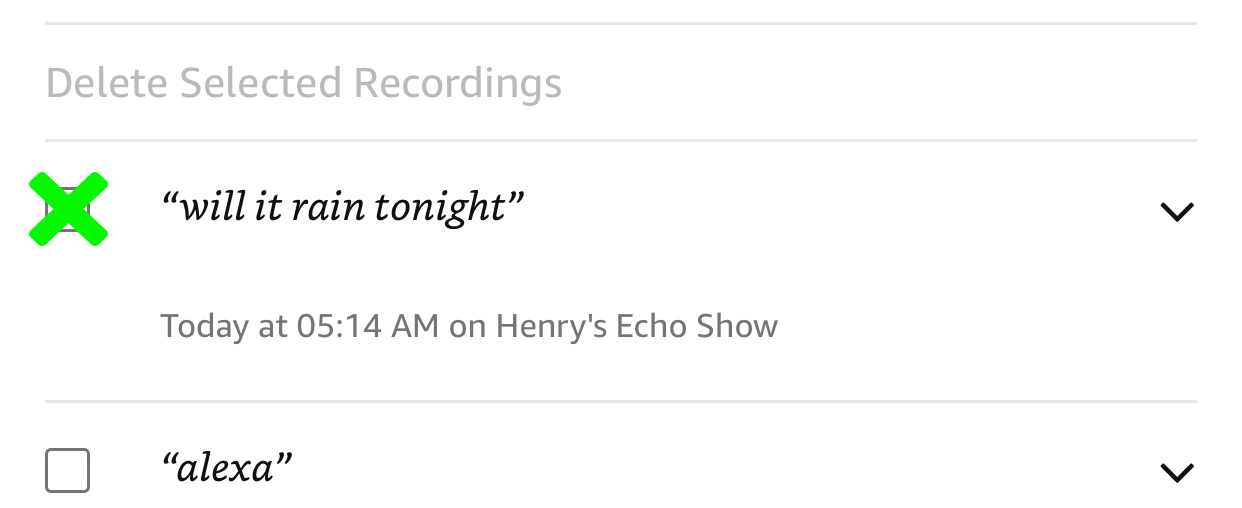Show details for the "alexa" recording
This screenshot has width=1242, height=508.
1176,471
